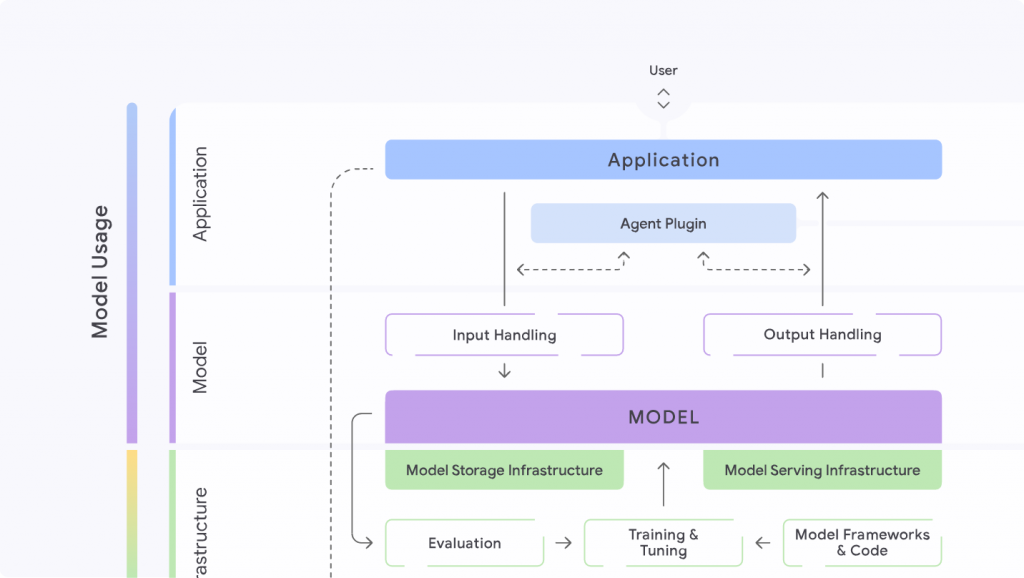Select the Model sidebar label

click(200, 365)
